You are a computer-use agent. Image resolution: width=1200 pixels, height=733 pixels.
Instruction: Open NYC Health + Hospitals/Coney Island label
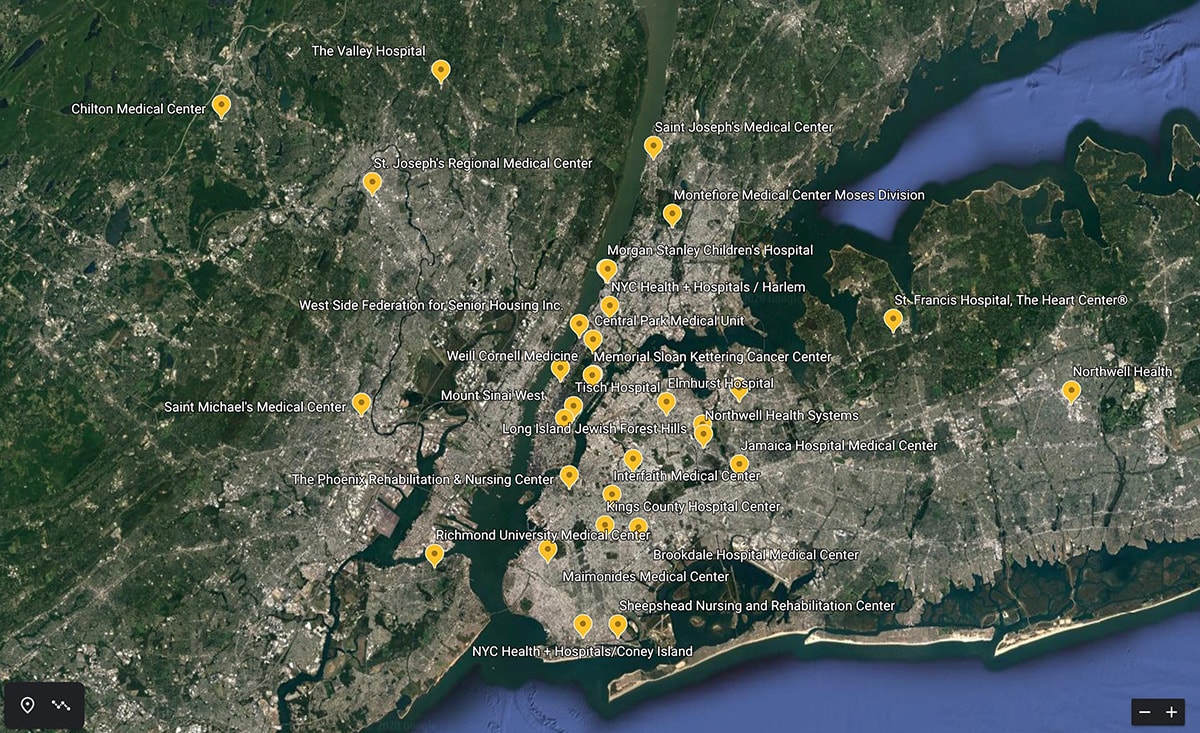click(x=581, y=652)
